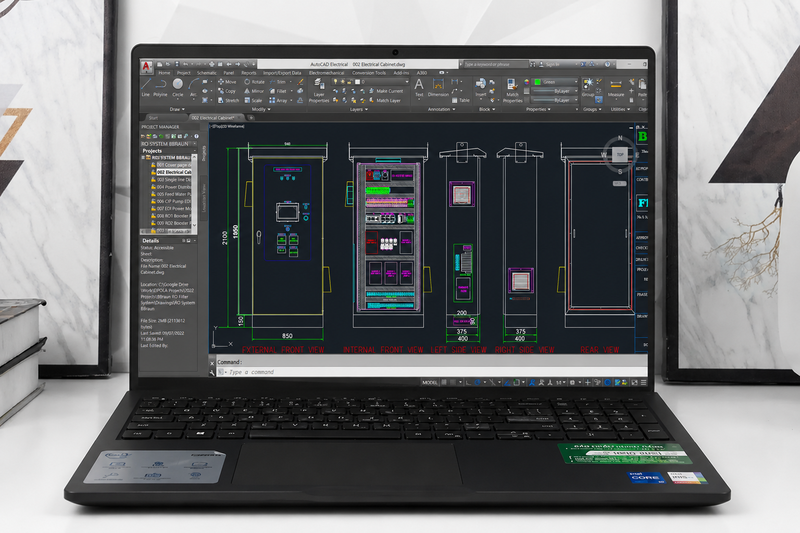Expand the Modify panel dropdown
Screen dimensions: 800x533
click(x=261, y=109)
